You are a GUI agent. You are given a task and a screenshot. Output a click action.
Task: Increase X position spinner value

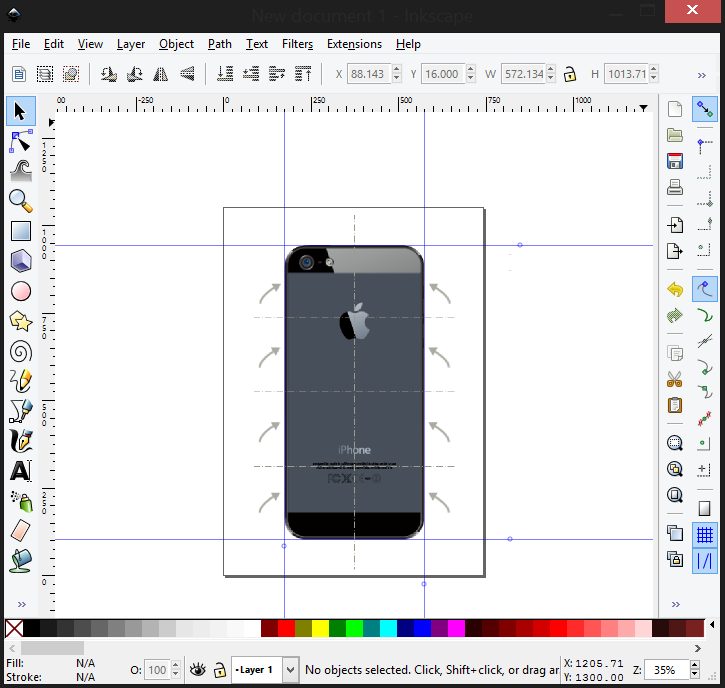[397, 70]
